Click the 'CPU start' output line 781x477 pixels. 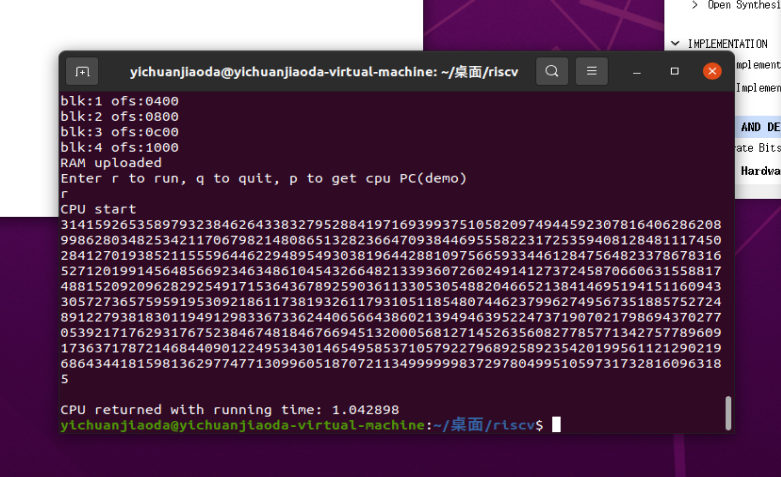click(x=98, y=209)
